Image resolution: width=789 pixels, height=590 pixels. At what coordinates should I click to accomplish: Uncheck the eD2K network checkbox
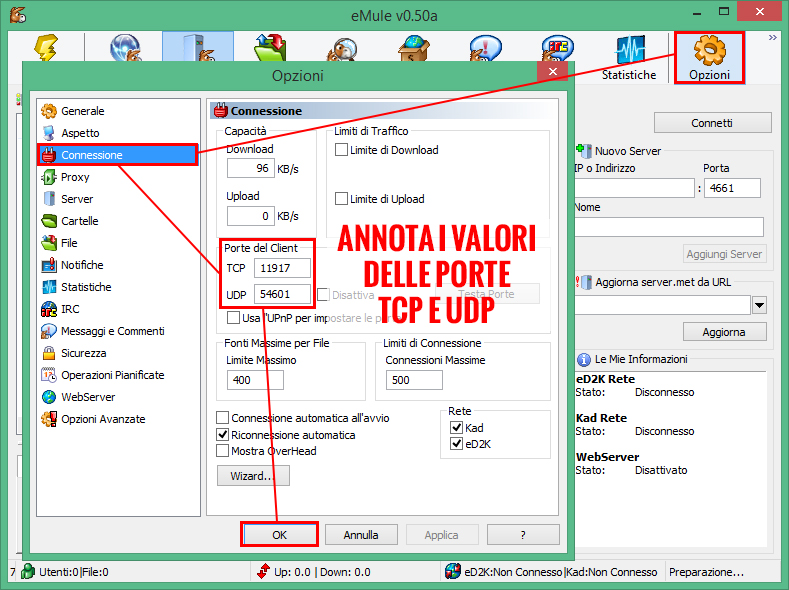[456, 444]
